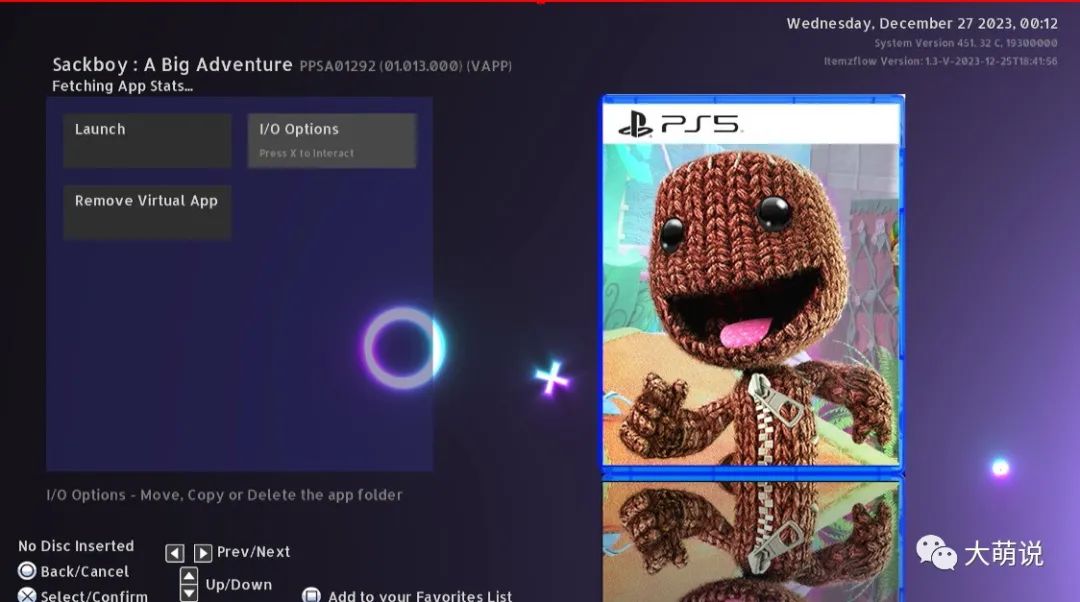Click Add to your Favorites List label
Viewport: 1080px width, 602px height.
coord(419,596)
